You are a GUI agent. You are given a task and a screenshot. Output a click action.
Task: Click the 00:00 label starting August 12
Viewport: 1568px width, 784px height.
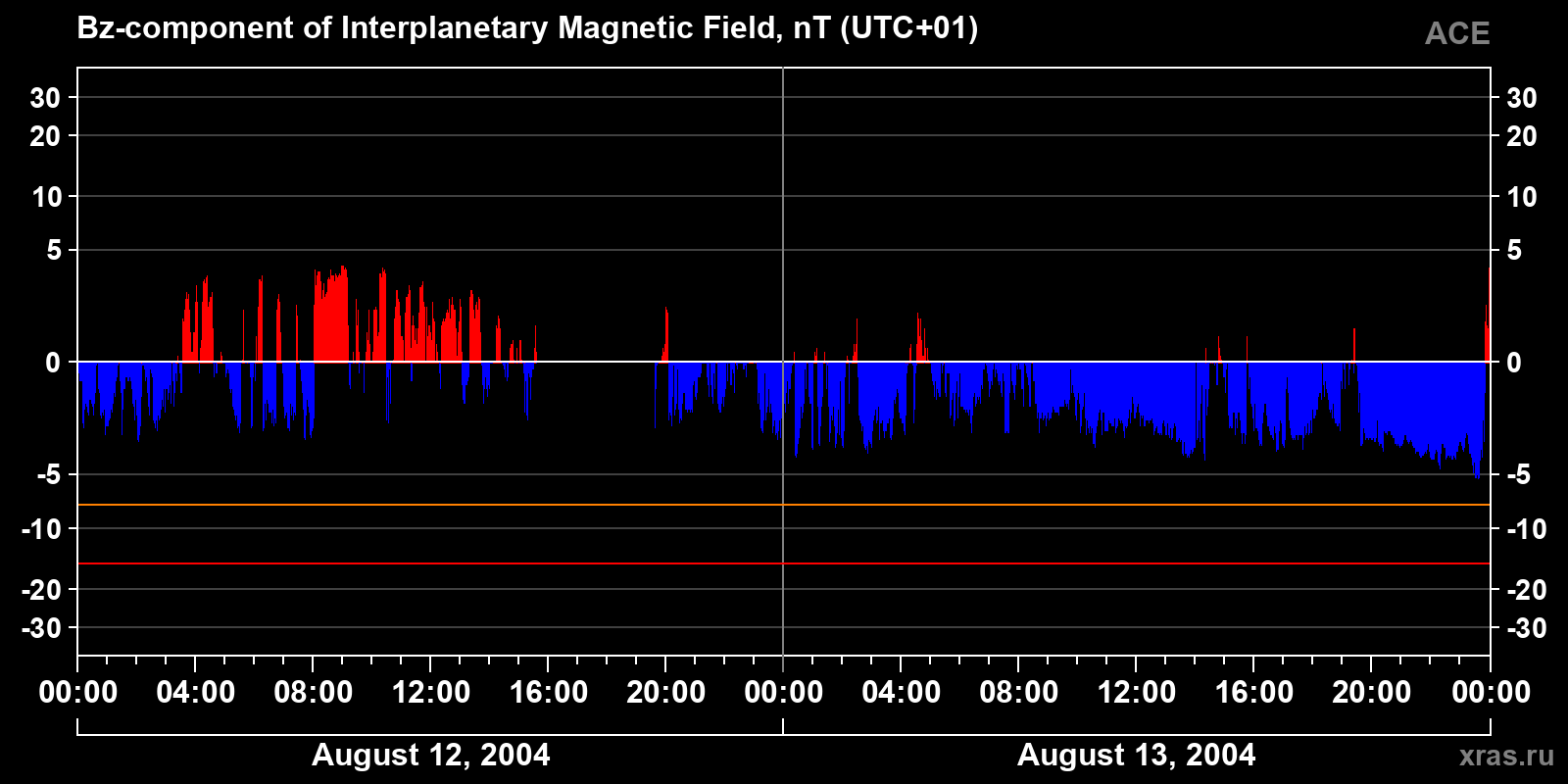coord(78,693)
